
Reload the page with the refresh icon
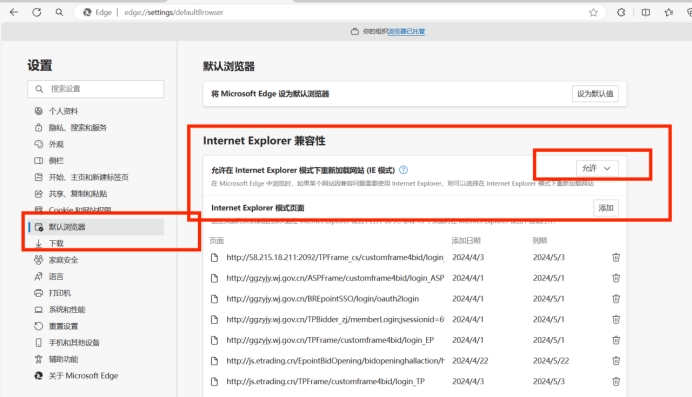pyautogui.click(x=37, y=12)
